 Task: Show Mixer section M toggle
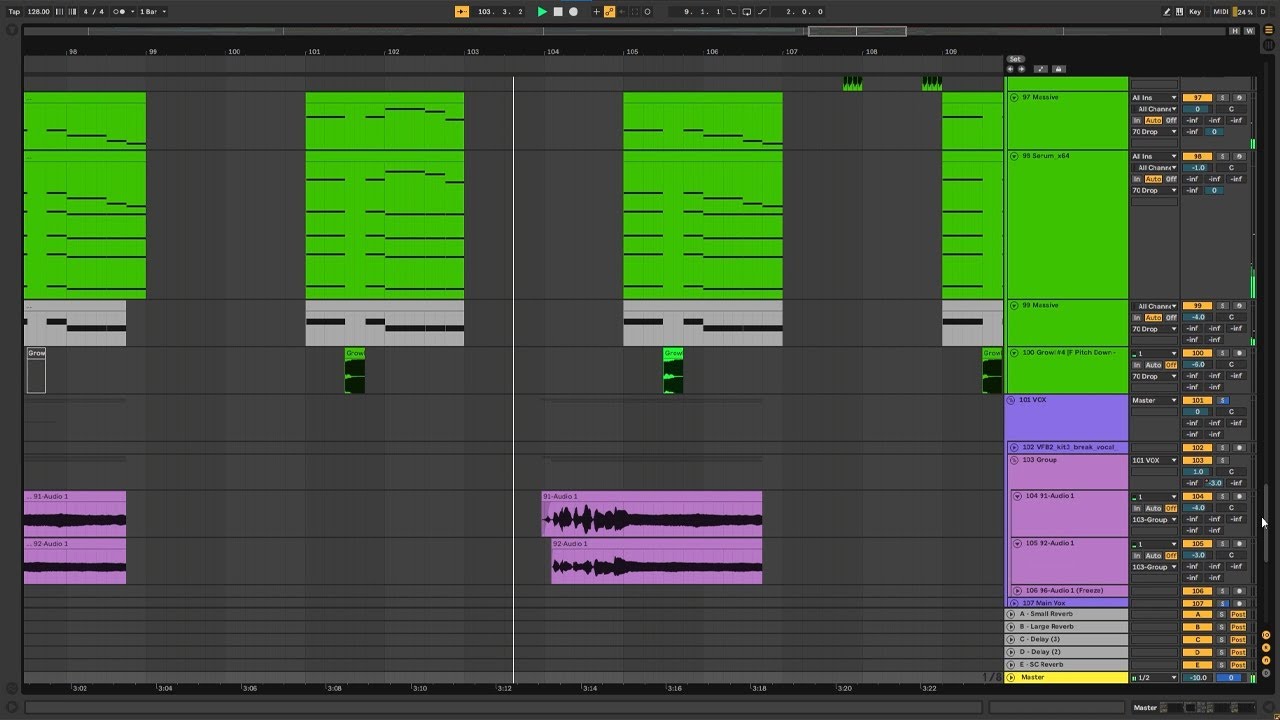pyautogui.click(x=1265, y=659)
